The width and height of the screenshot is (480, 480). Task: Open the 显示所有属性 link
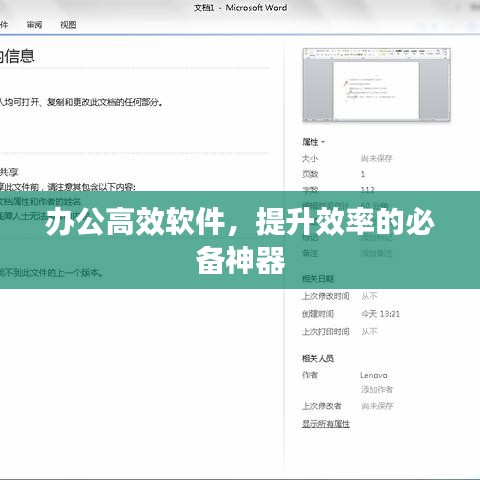pos(326,424)
